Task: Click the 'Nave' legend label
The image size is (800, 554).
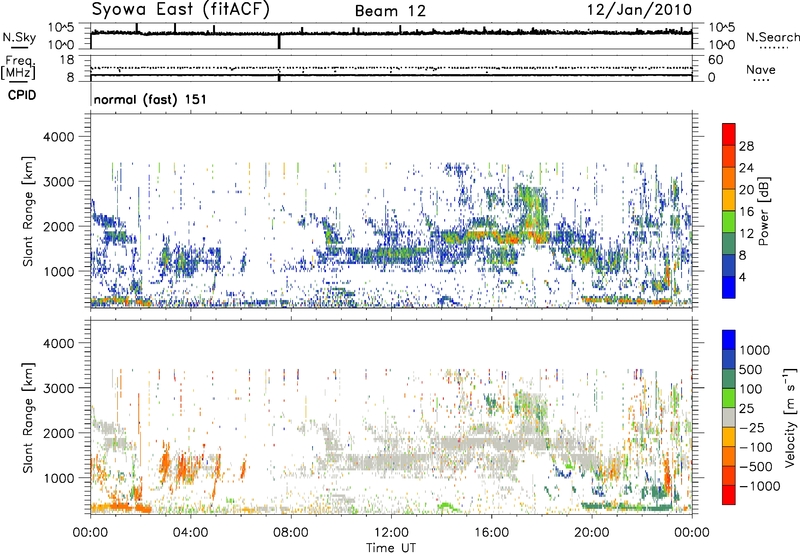Action: pos(761,69)
